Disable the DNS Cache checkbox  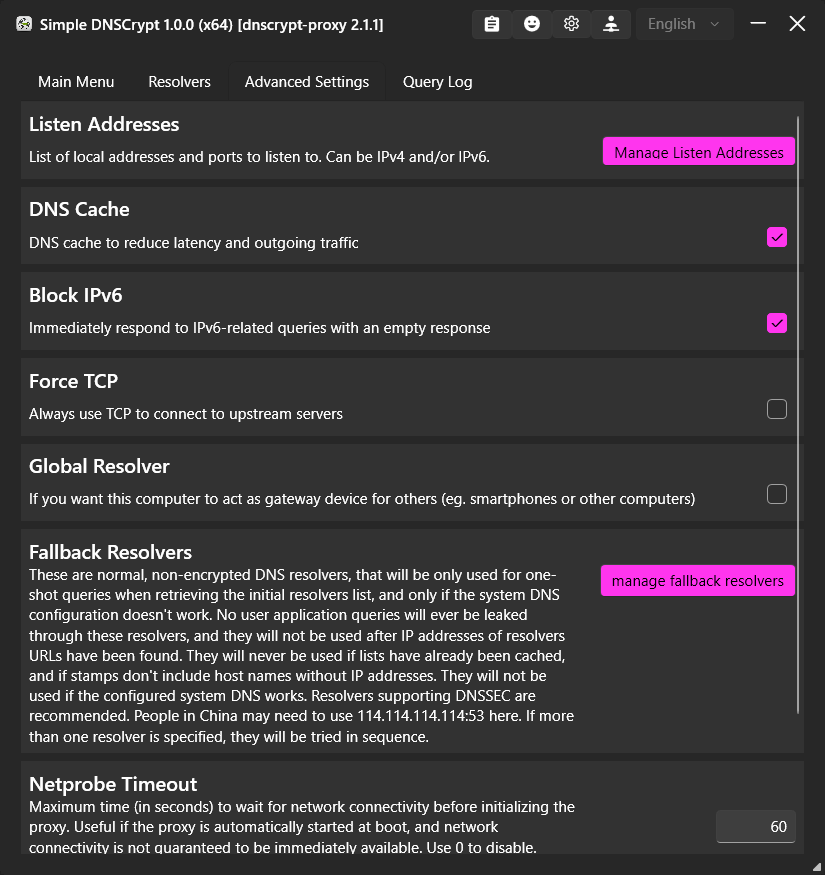pyautogui.click(x=776, y=237)
